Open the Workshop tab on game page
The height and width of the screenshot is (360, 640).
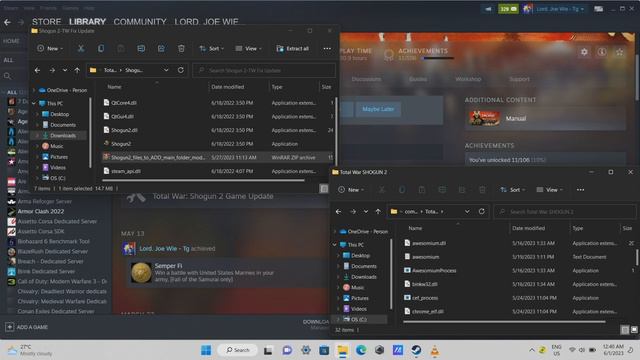click(468, 79)
